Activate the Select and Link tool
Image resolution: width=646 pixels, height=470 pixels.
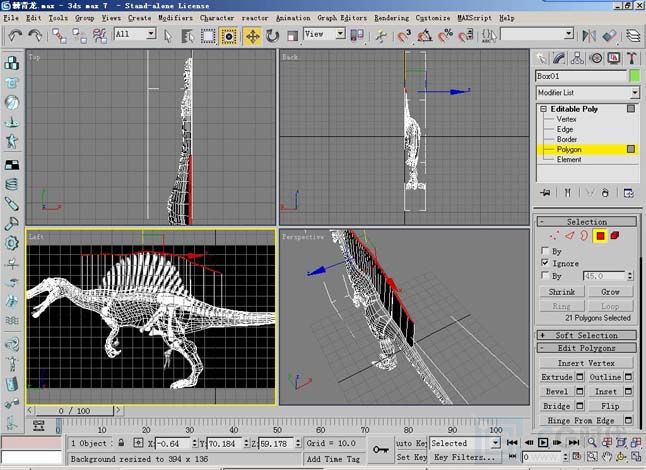tap(59, 36)
